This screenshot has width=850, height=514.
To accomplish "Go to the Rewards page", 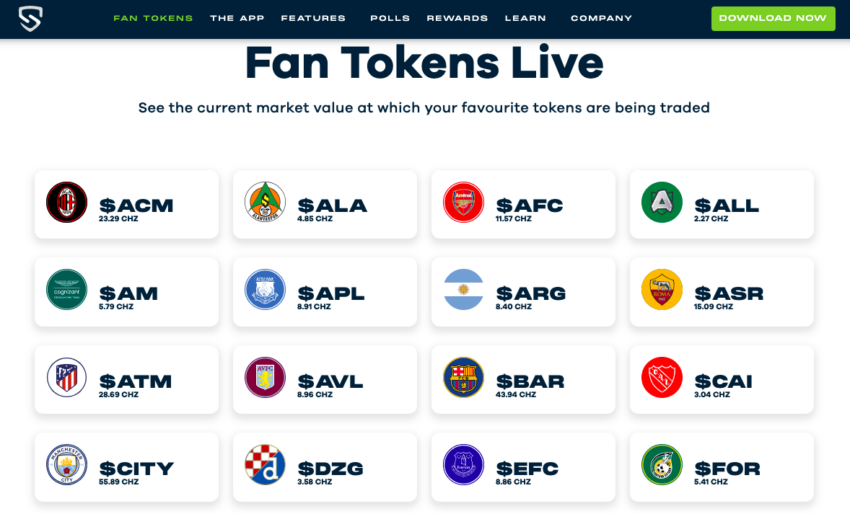I will click(x=457, y=18).
